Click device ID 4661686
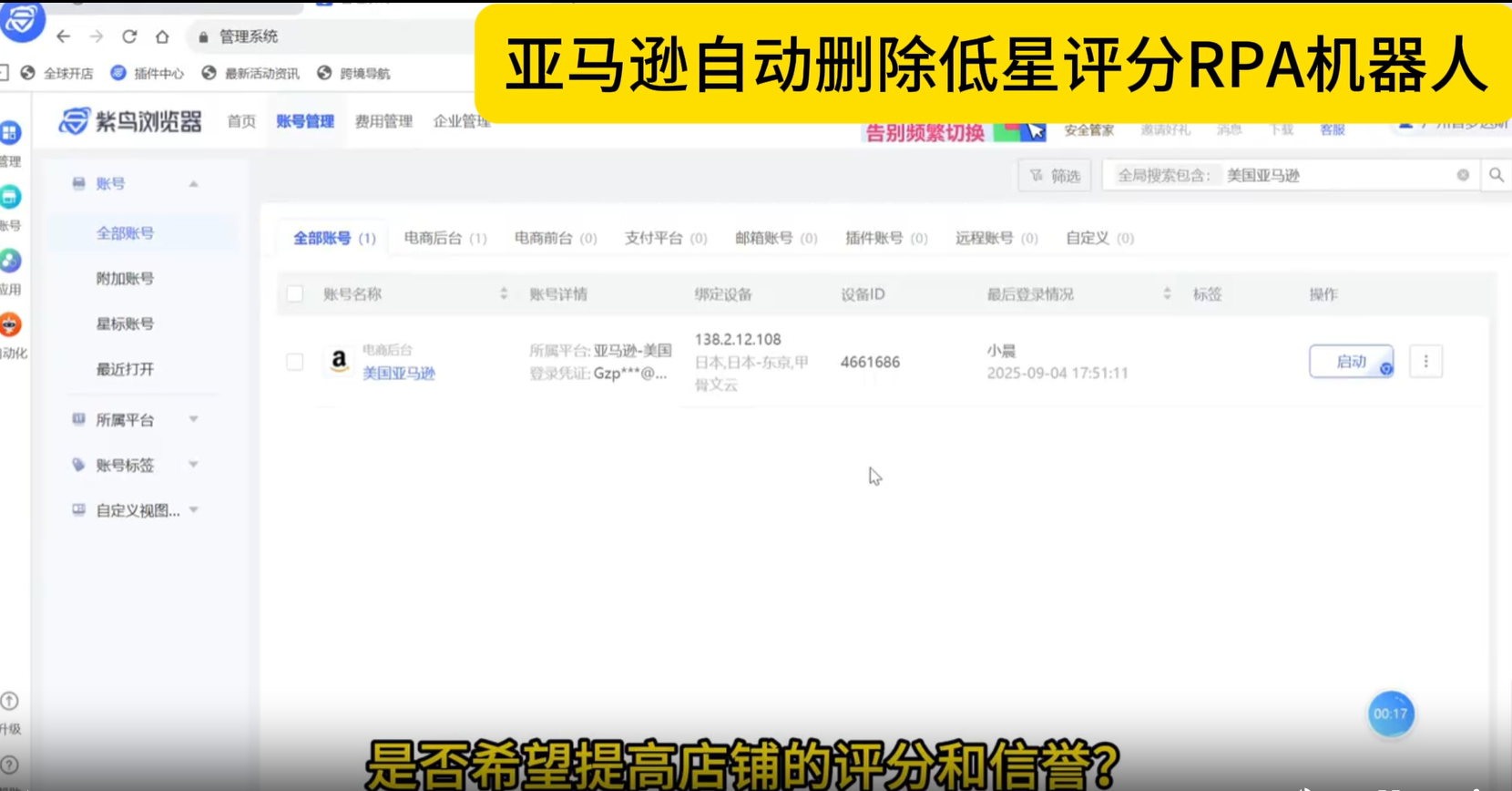 (870, 362)
